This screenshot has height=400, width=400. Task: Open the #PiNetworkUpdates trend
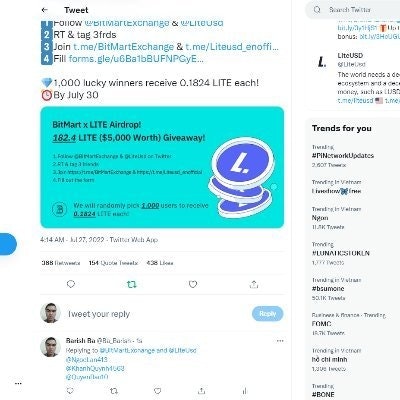tap(343, 156)
